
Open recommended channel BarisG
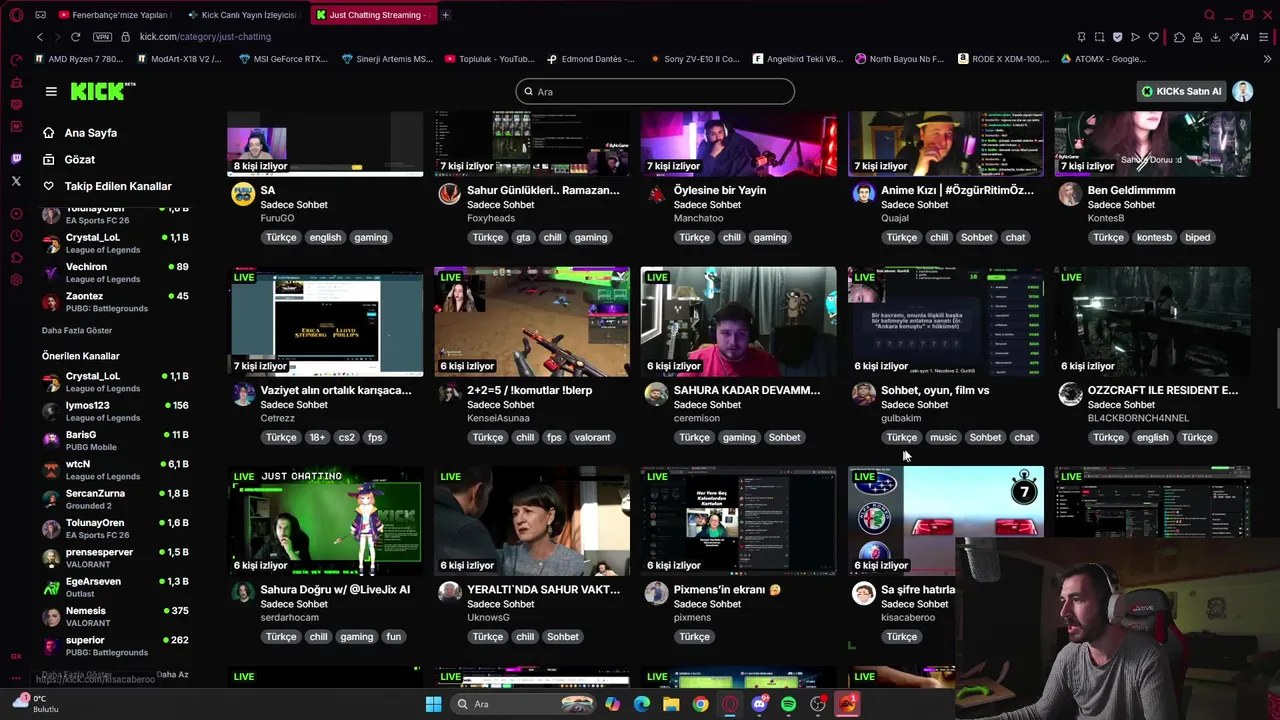coord(115,440)
